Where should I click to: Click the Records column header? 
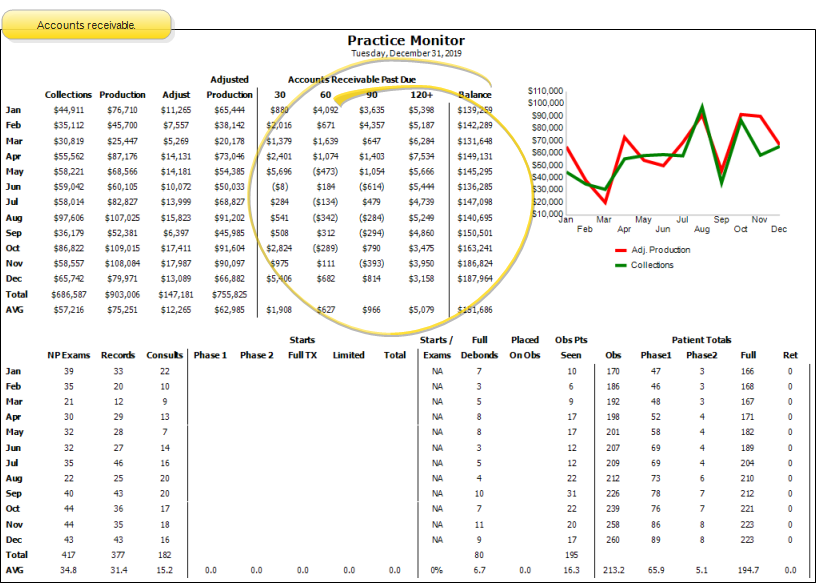119,355
